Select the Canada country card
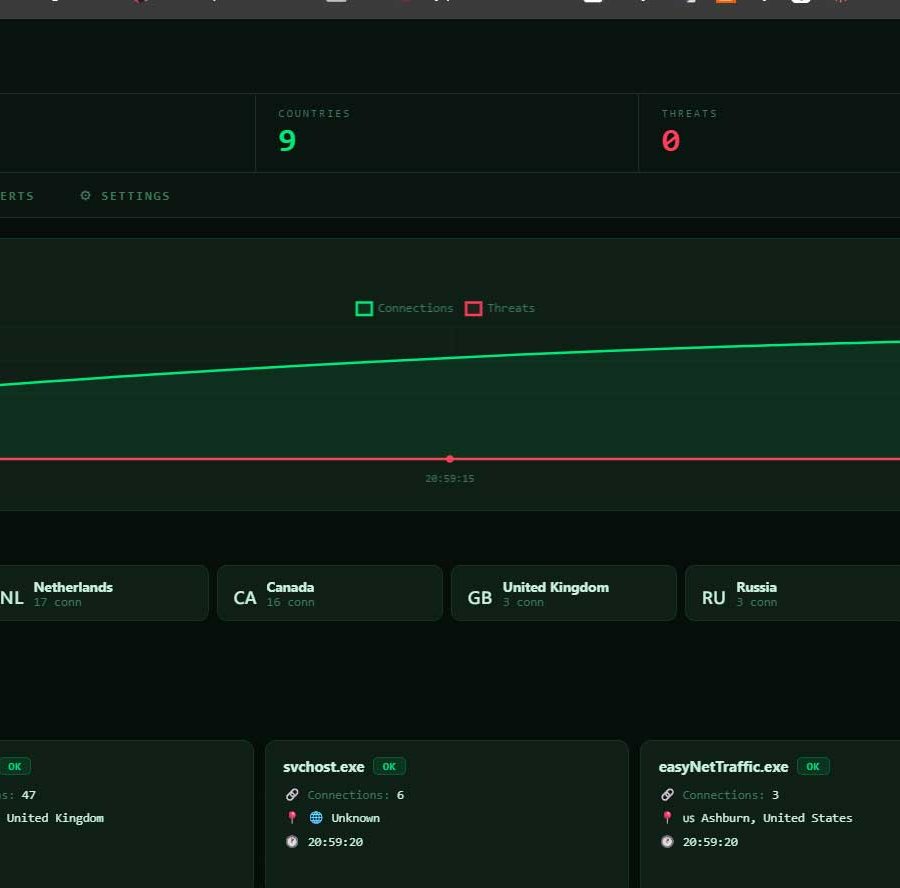 click(330, 593)
